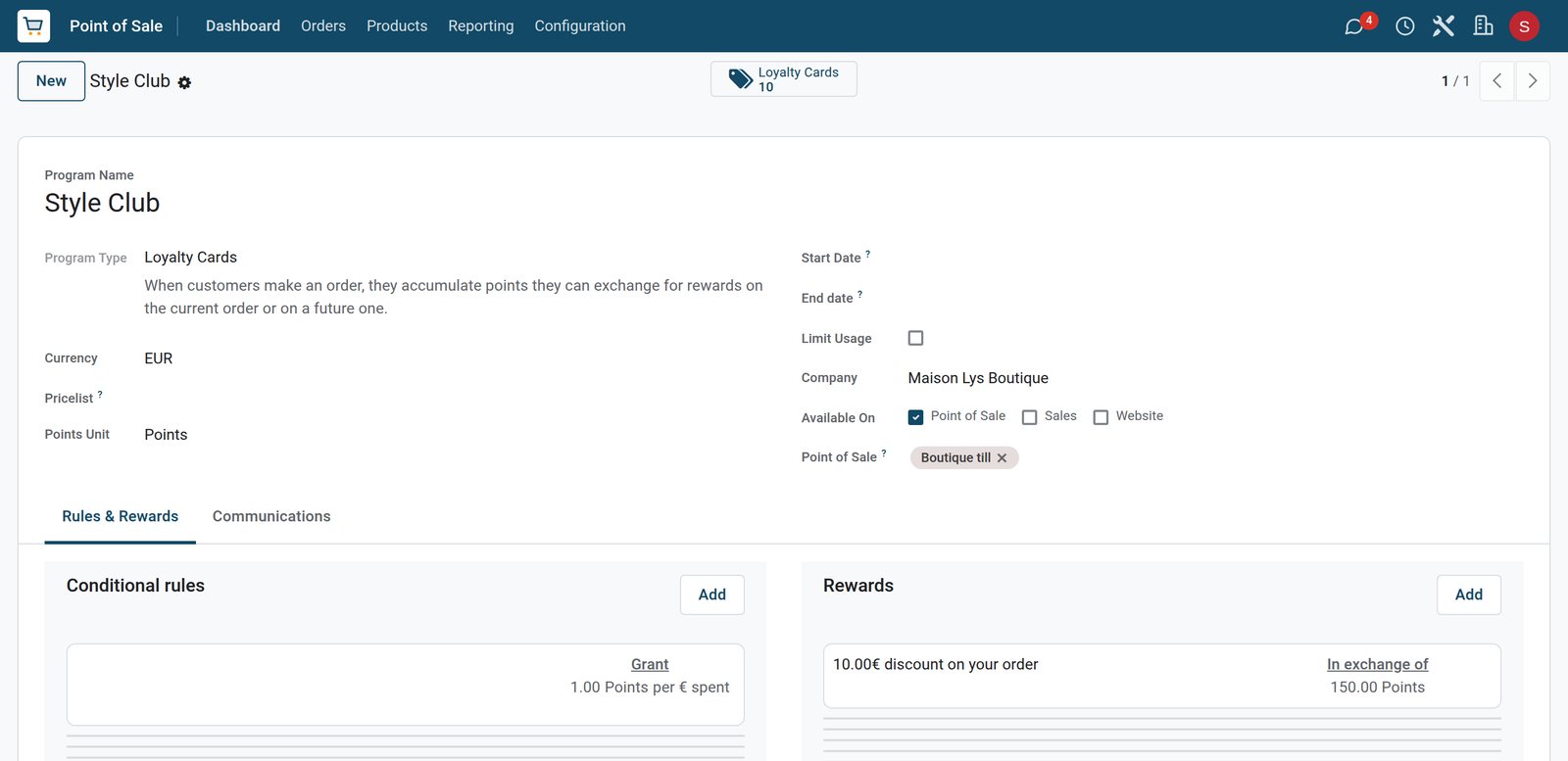Click the Style Club breadcrumb title
1568x761 pixels.
130,81
